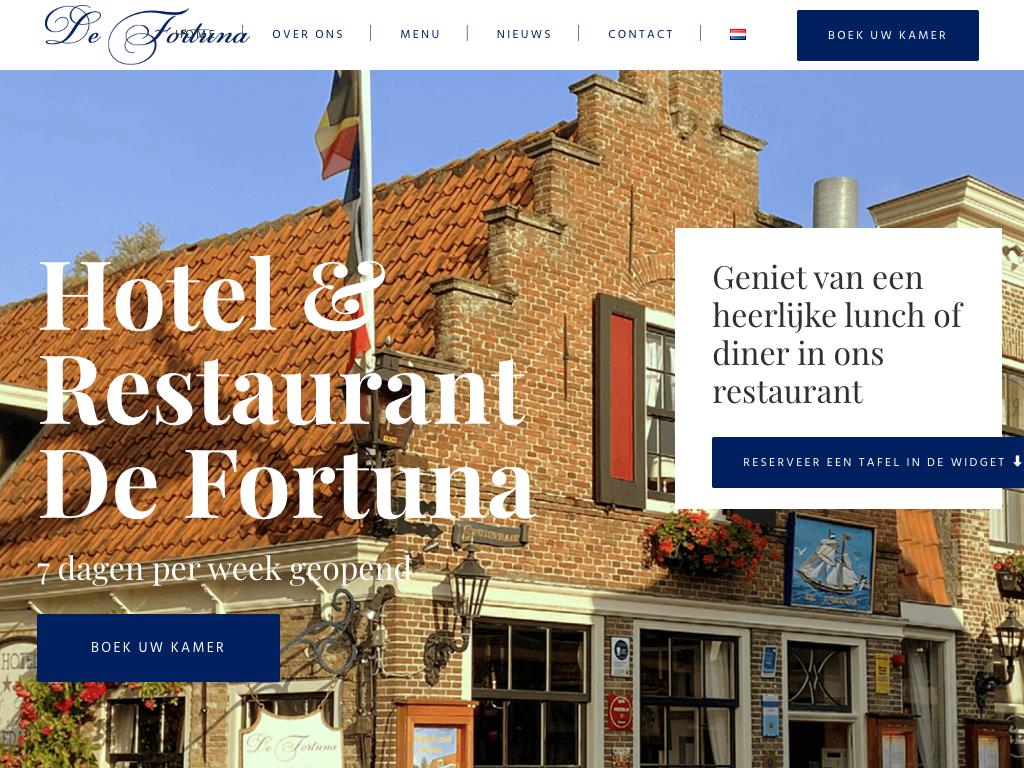Click the sailing ship sign on the facade
Image resolution: width=1024 pixels, height=768 pixels.
[830, 562]
